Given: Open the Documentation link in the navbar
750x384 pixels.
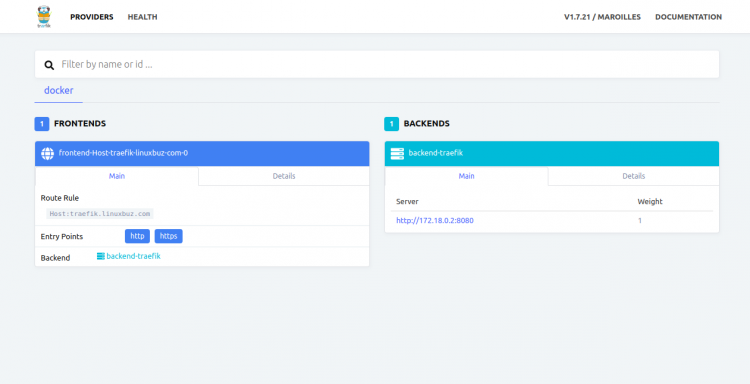Looking at the screenshot, I should point(688,17).
